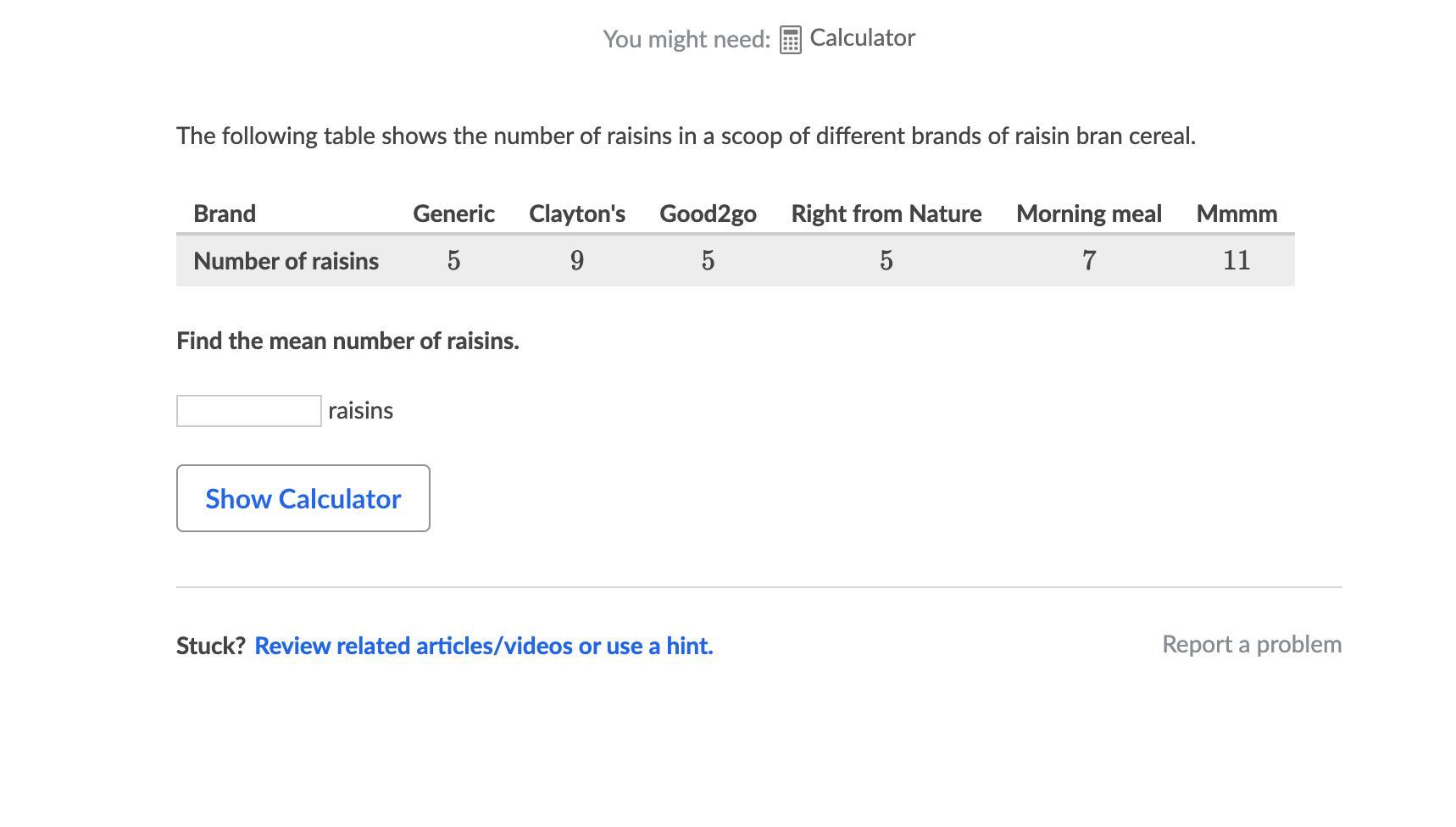Screen dimensions: 1456x827
Task: Click the 'Brand' header cell
Action: 225,214
